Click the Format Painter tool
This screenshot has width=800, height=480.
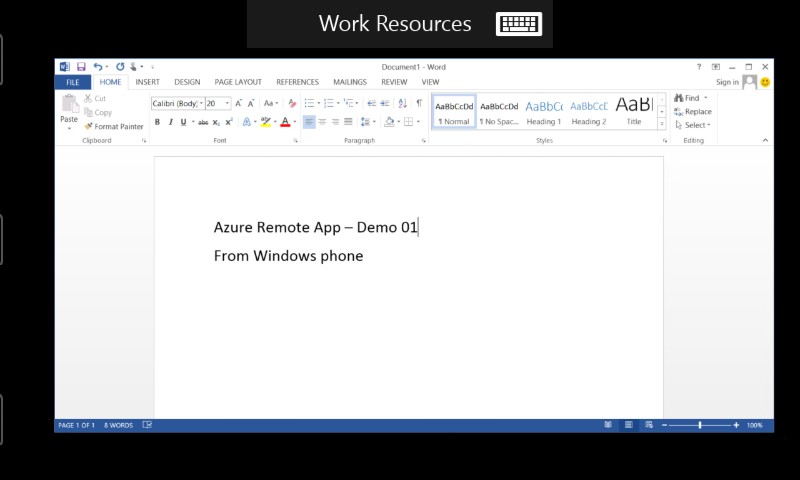pyautogui.click(x=113, y=127)
